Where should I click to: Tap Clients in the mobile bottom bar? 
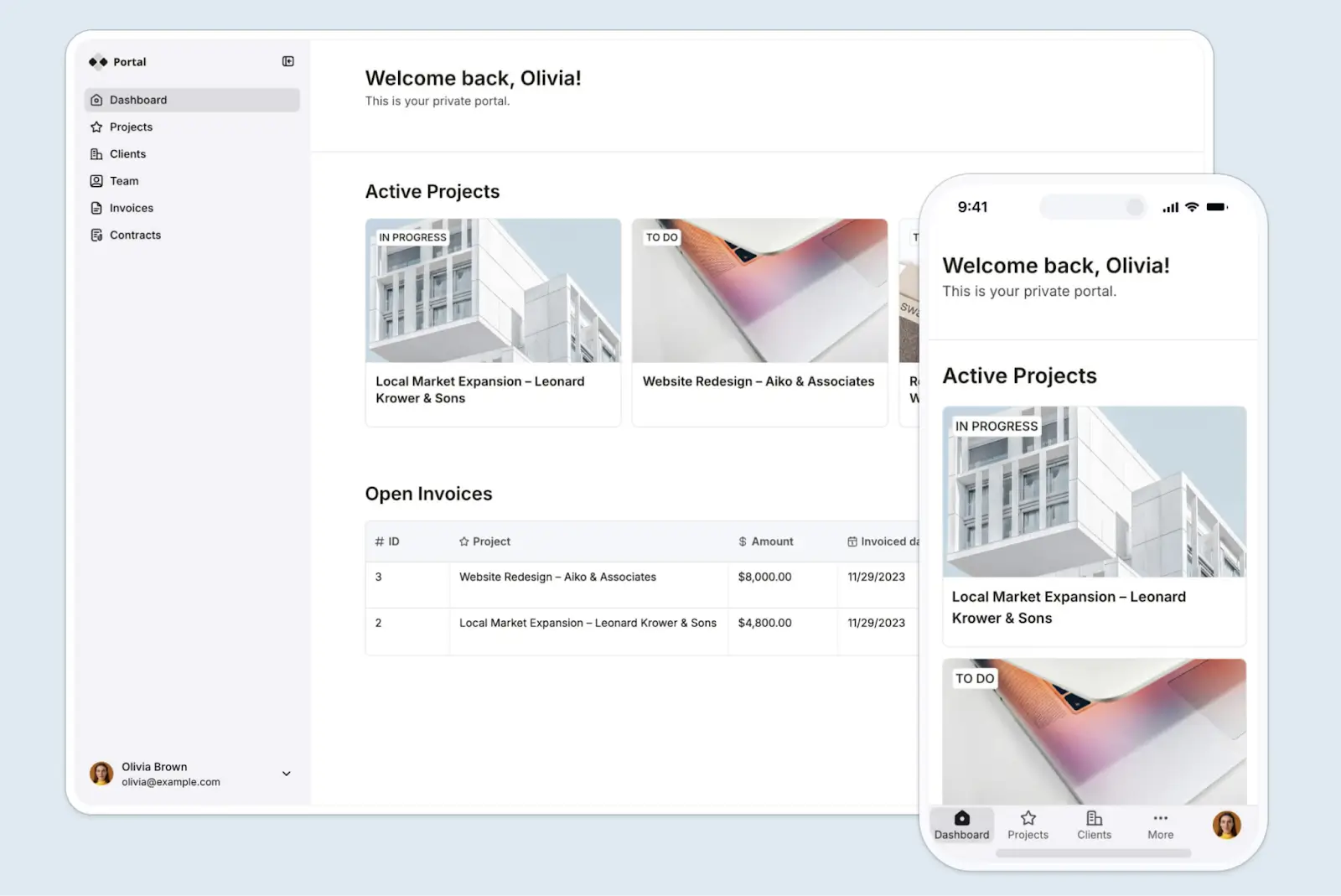tap(1094, 825)
